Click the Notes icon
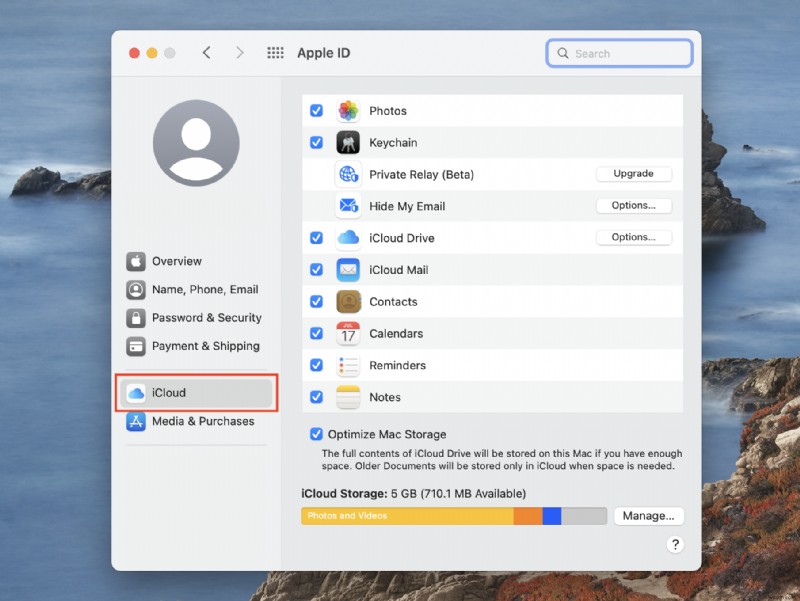 click(x=349, y=397)
